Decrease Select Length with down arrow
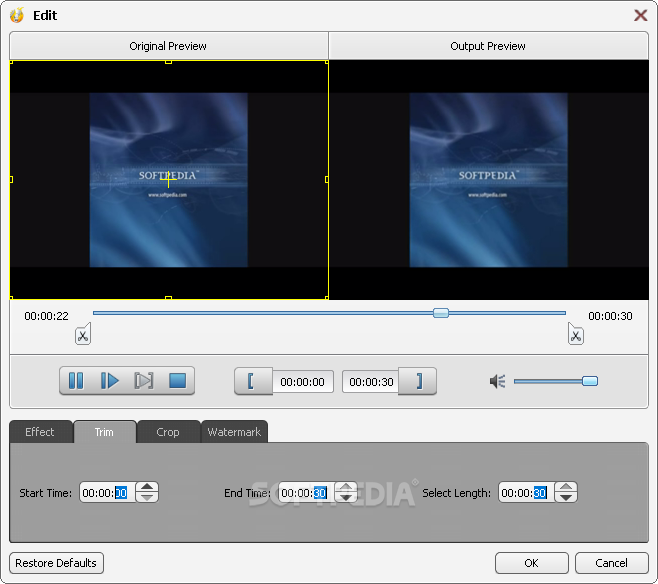 click(x=566, y=497)
